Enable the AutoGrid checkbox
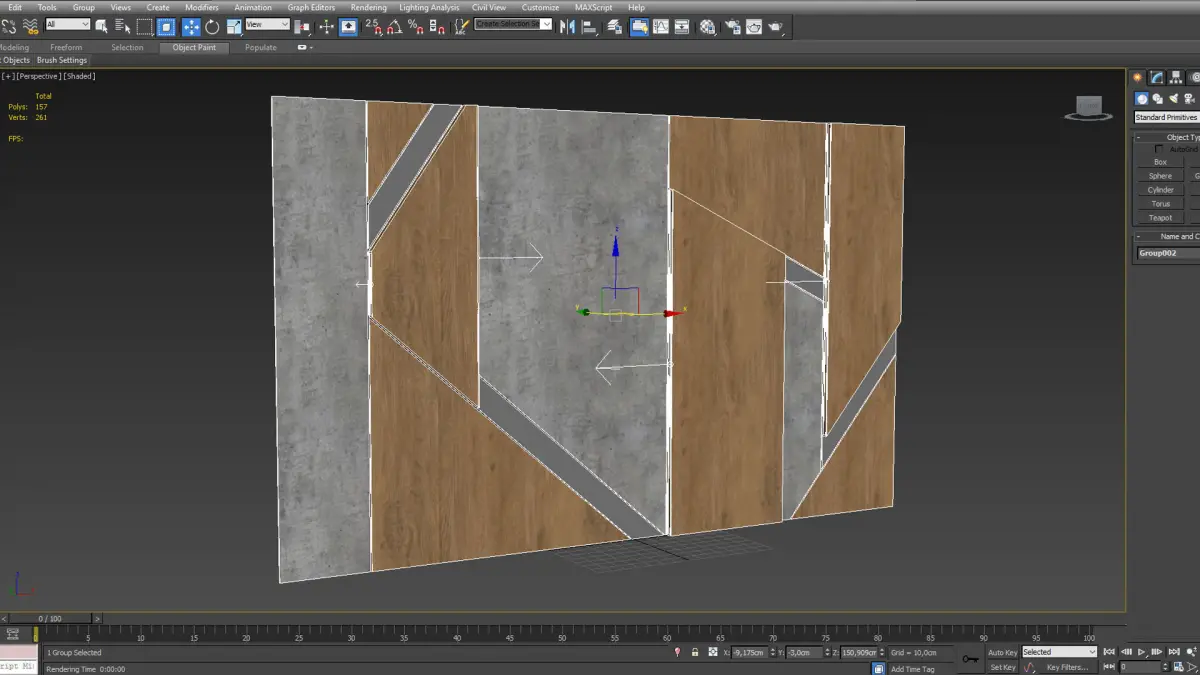The height and width of the screenshot is (675, 1200). [1159, 149]
